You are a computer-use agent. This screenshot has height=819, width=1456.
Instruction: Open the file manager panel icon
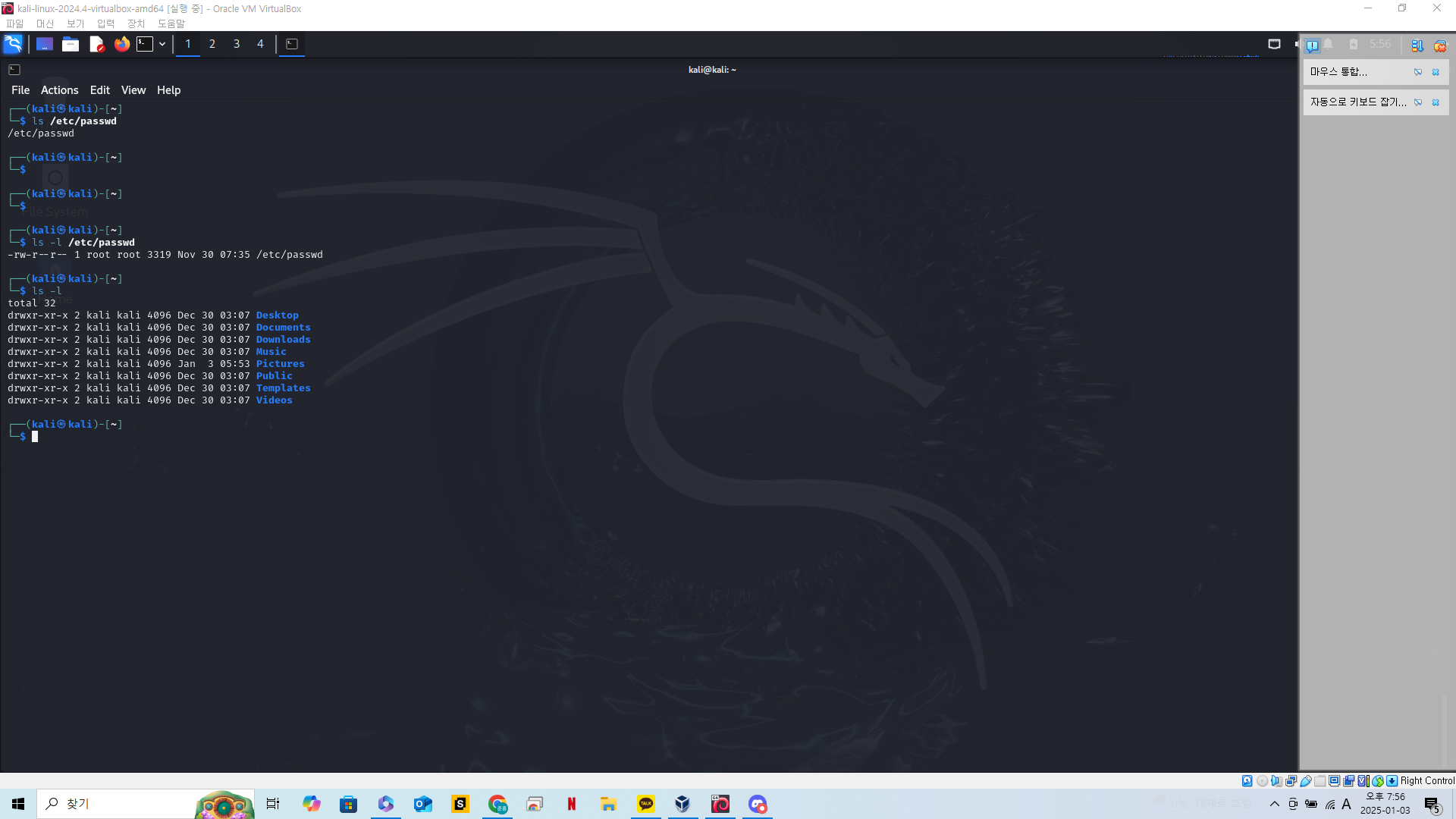71,44
